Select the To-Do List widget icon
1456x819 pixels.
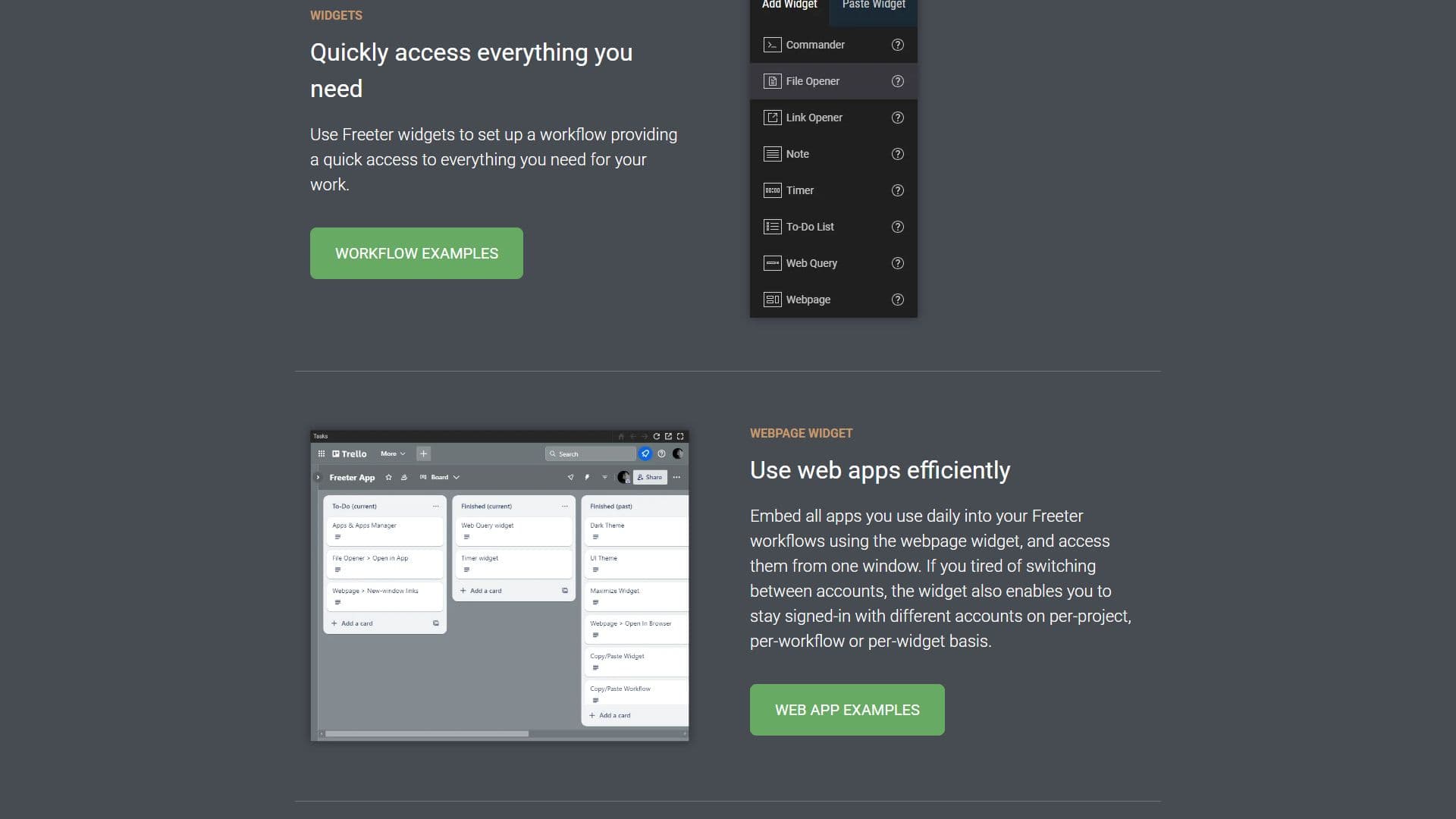click(772, 227)
